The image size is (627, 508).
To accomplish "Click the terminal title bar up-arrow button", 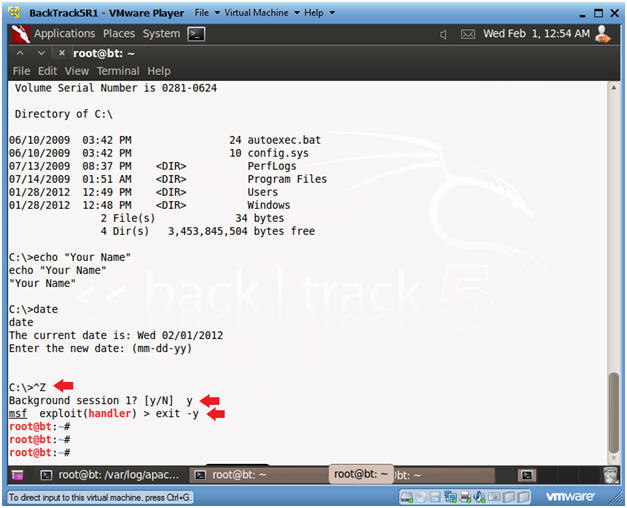I will point(20,53).
